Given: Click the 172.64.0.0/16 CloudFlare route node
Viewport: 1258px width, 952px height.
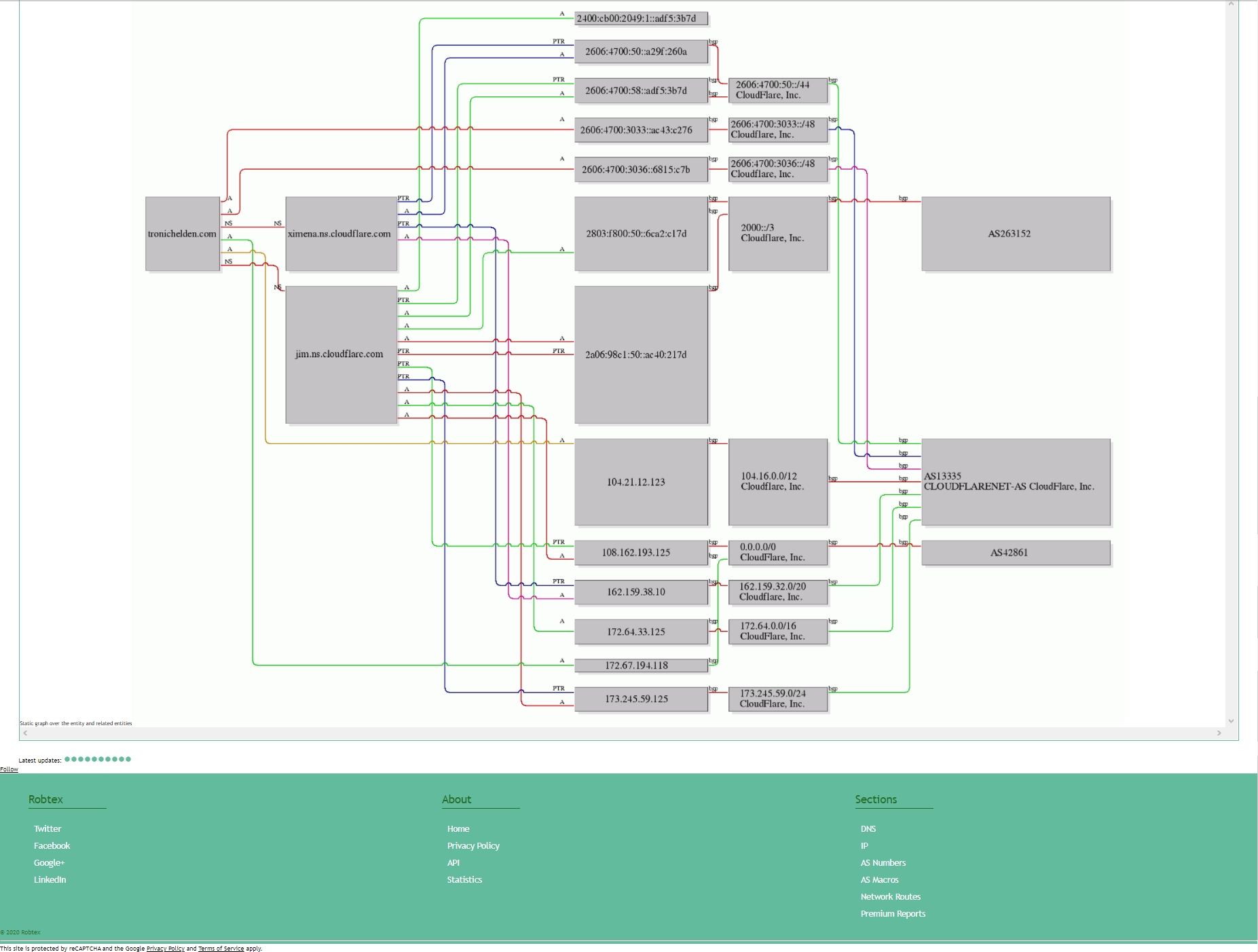Looking at the screenshot, I should coord(778,631).
